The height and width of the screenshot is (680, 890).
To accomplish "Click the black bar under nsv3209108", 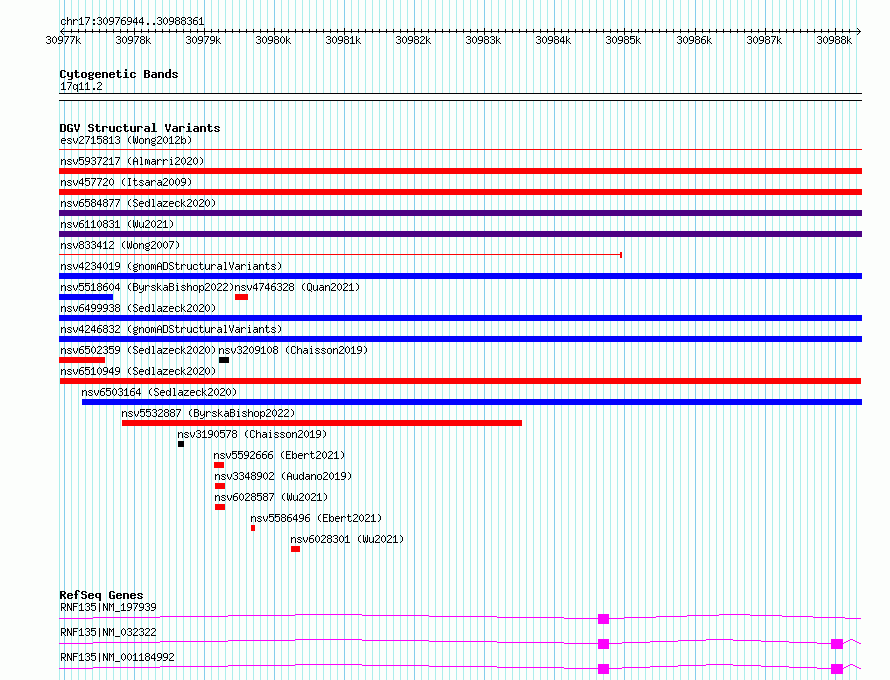I will pos(224,360).
